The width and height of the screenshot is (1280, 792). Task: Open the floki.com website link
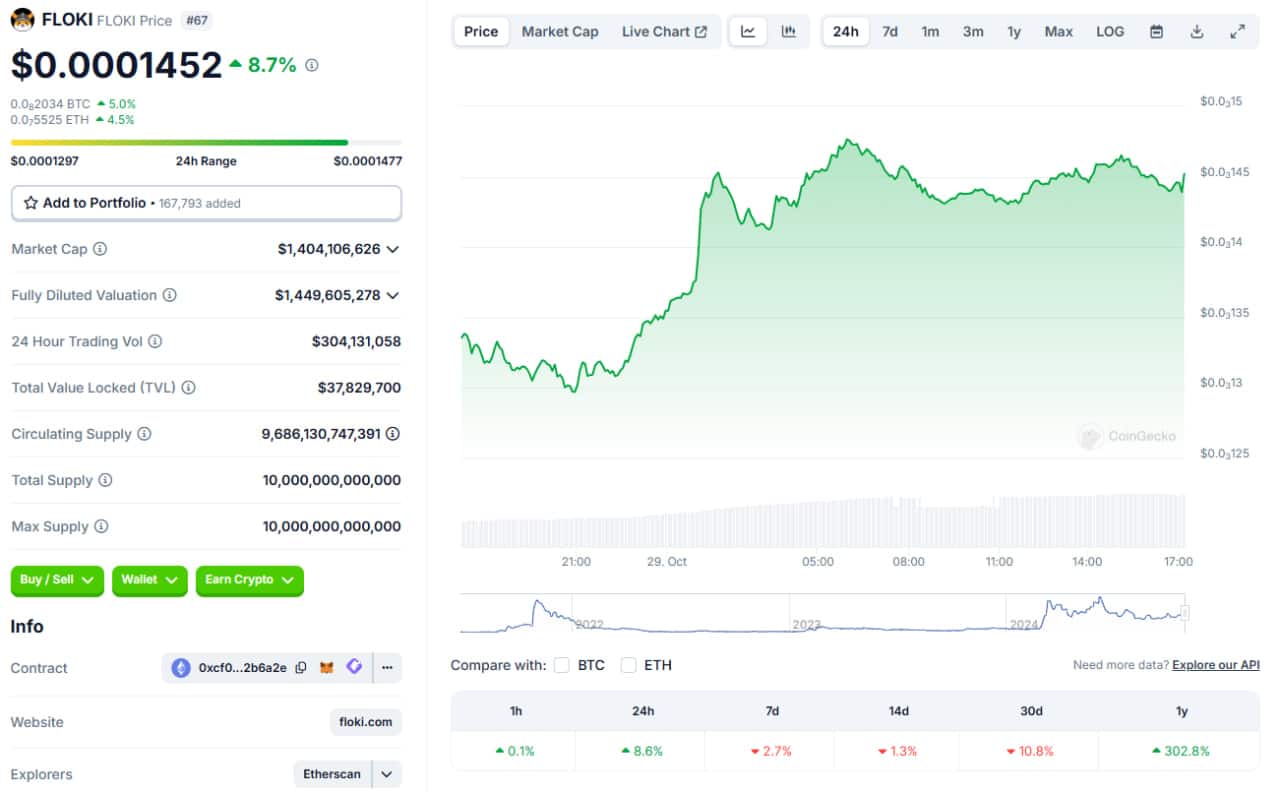tap(366, 722)
